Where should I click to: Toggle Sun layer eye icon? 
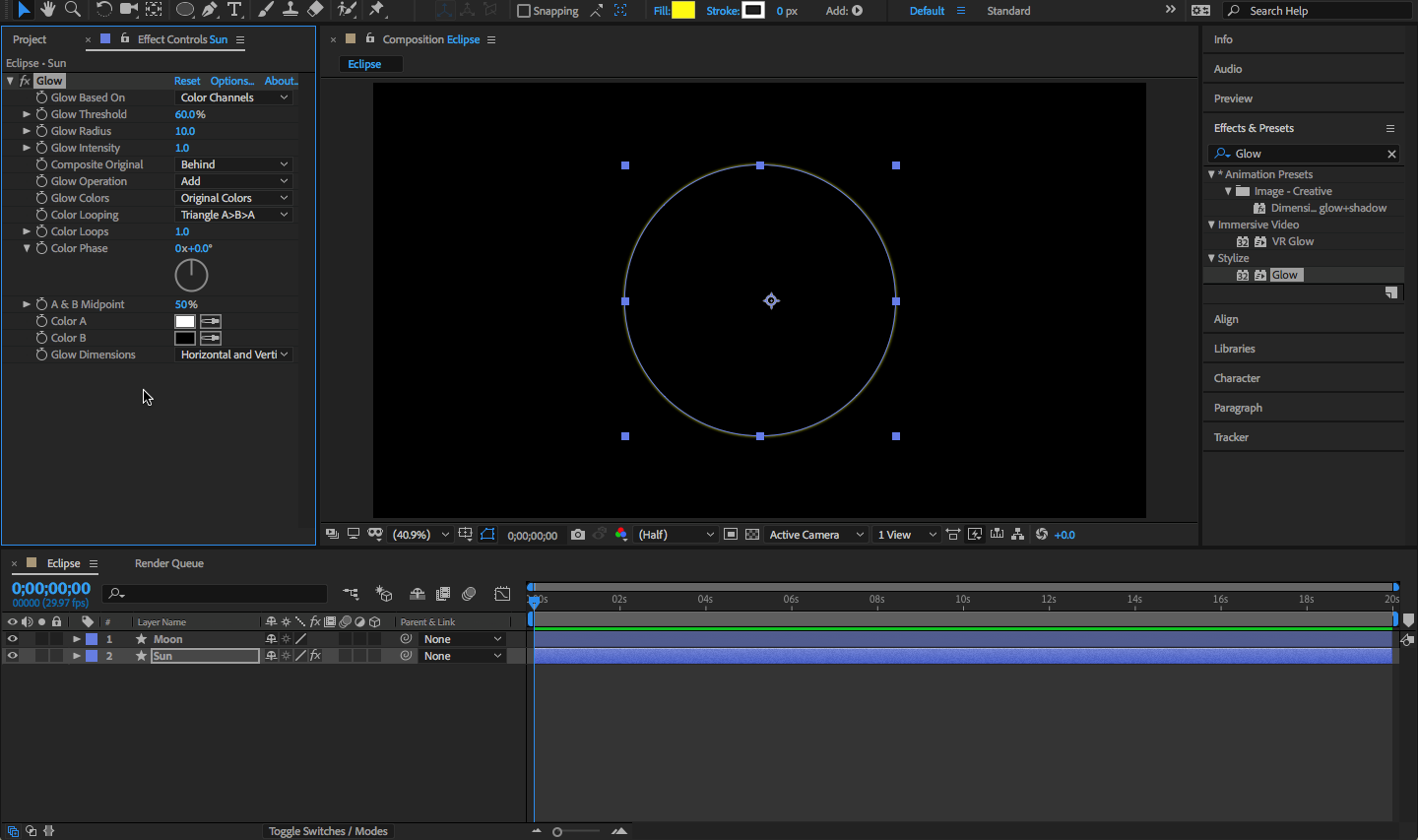pyautogui.click(x=13, y=656)
